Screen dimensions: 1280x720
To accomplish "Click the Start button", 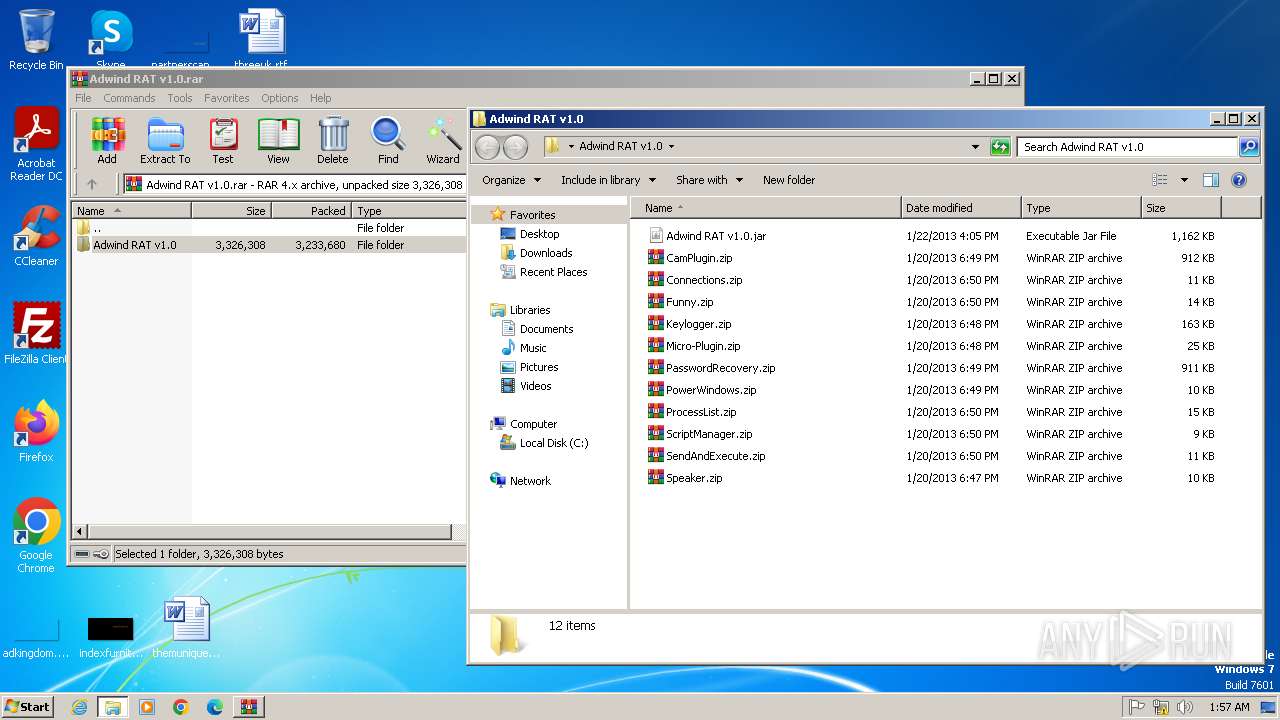I will point(27,706).
